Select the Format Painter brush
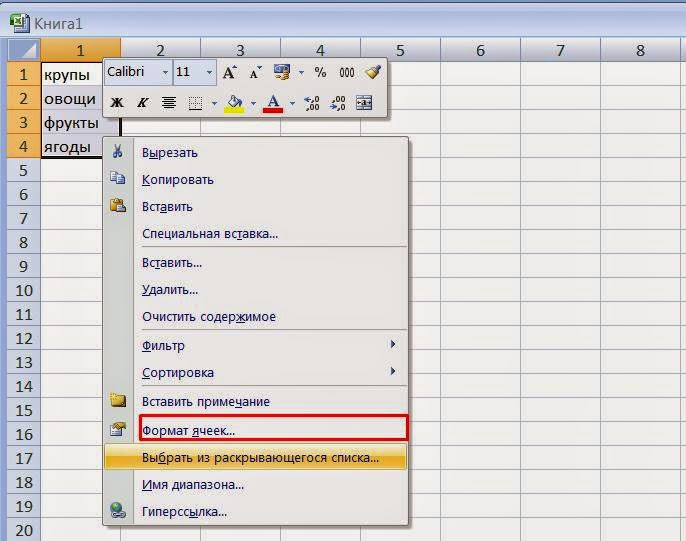The image size is (686, 541). (372, 72)
